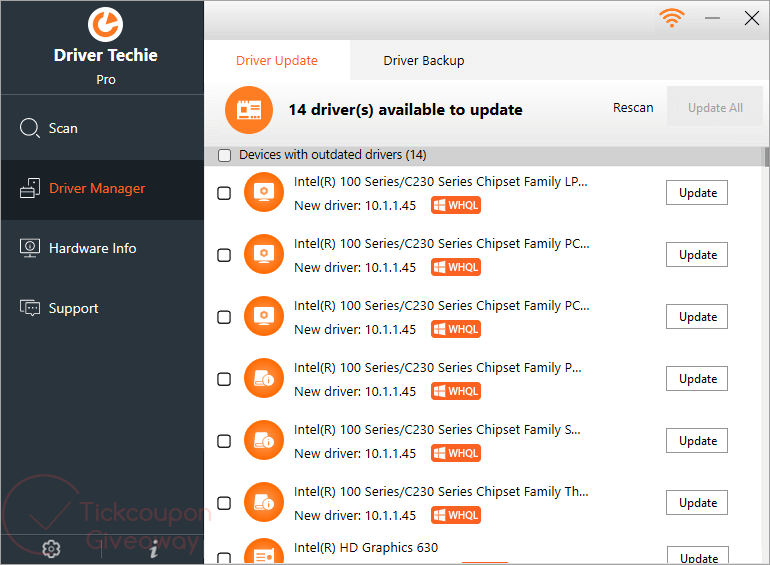Click the Intel HD Graphics 630 device icon
This screenshot has width=770, height=565.
click(264, 552)
